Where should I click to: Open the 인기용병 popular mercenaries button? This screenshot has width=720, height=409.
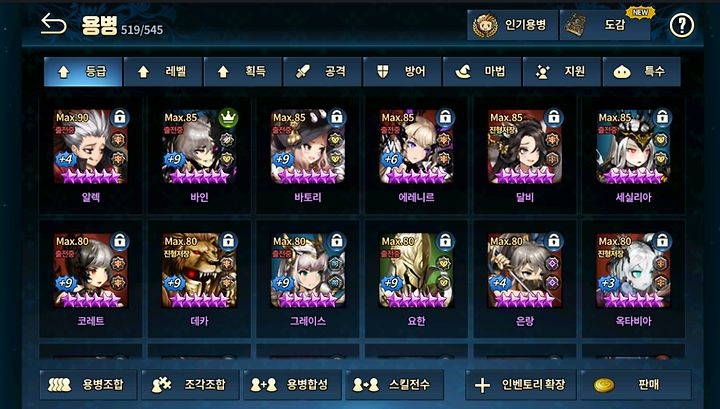pos(512,25)
